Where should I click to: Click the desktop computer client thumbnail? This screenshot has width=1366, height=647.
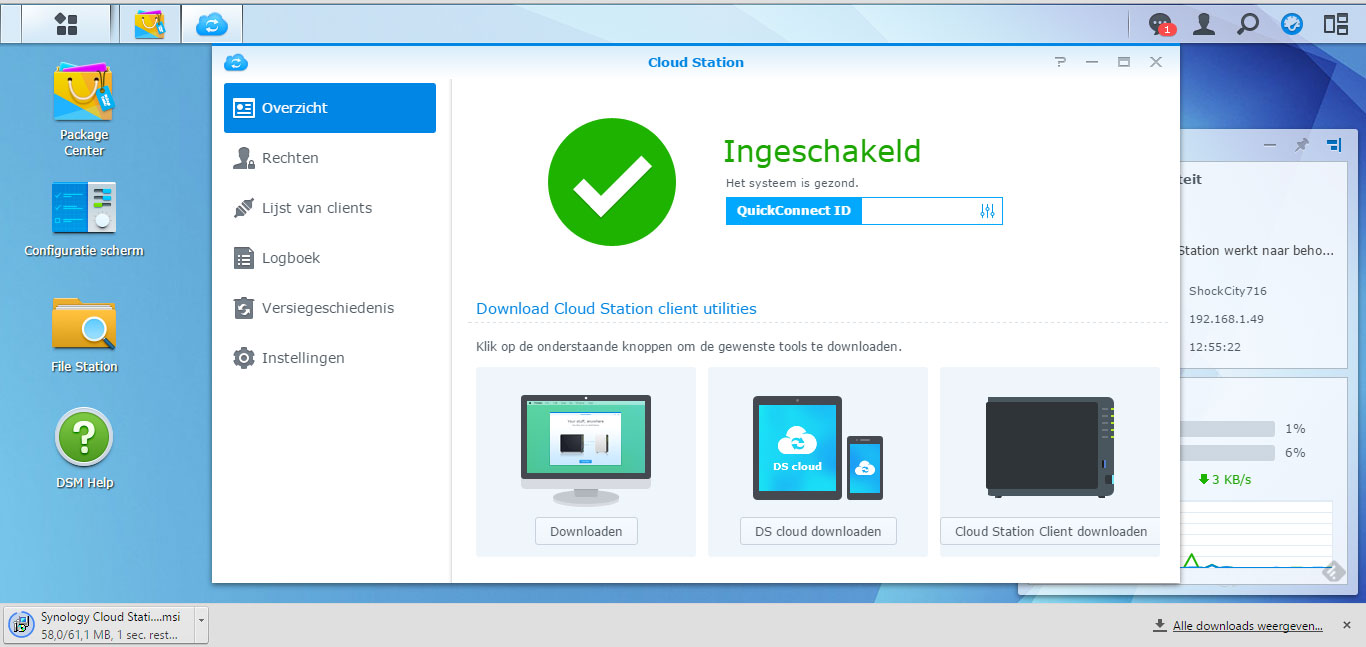click(586, 449)
